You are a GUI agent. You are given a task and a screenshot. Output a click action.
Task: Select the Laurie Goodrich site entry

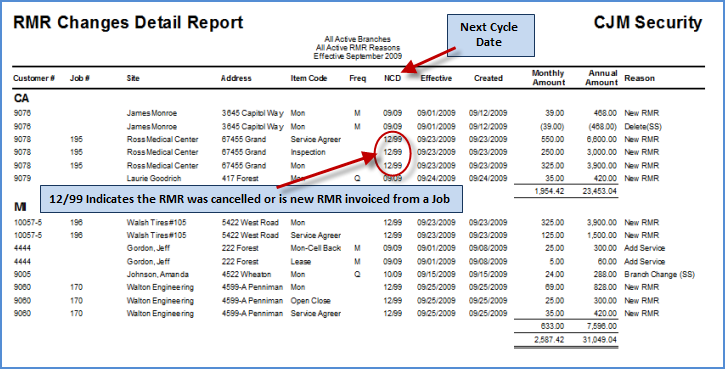coord(154,178)
